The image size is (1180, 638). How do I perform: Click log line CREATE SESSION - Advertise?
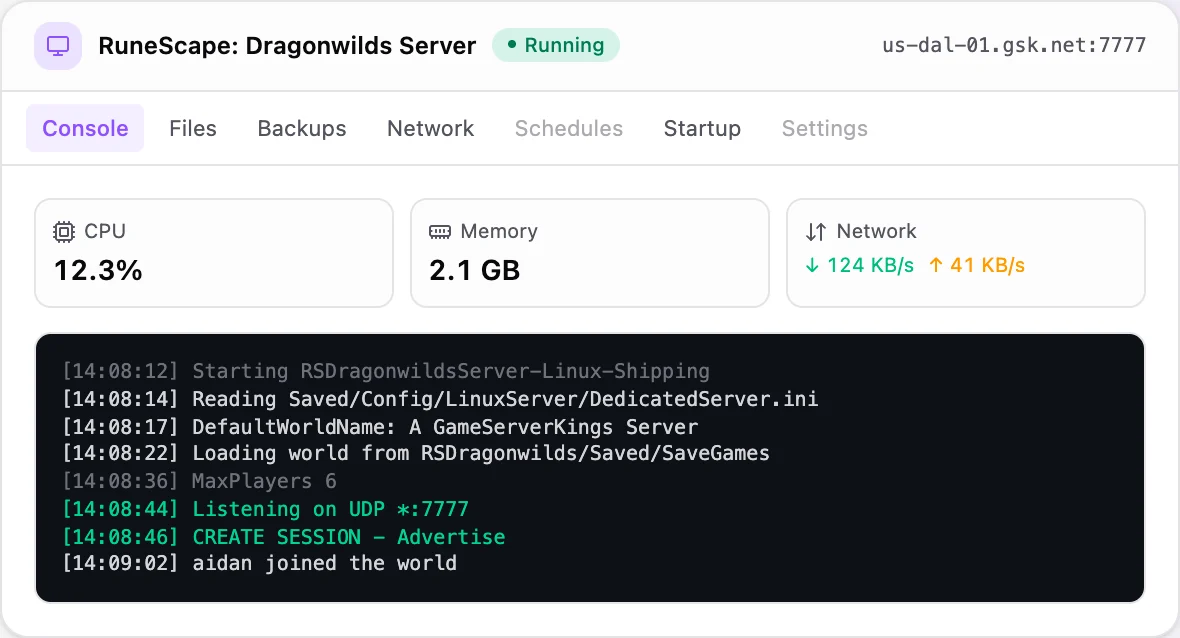point(284,536)
